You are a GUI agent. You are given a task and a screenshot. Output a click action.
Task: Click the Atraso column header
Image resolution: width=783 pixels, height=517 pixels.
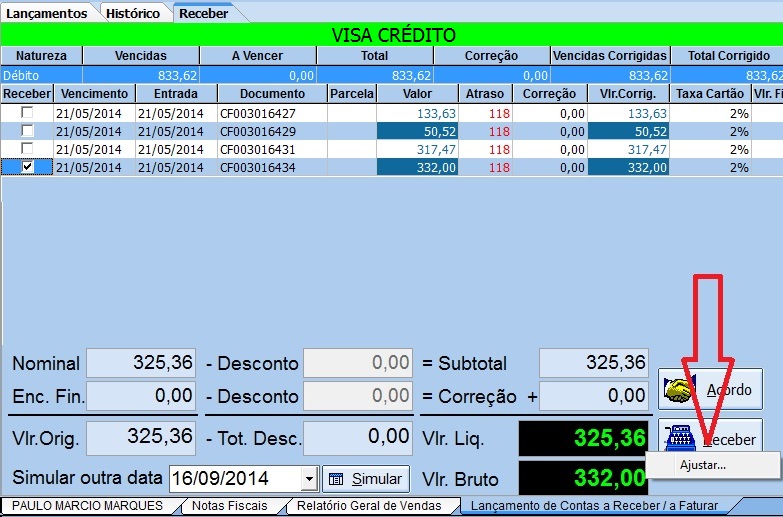point(485,93)
